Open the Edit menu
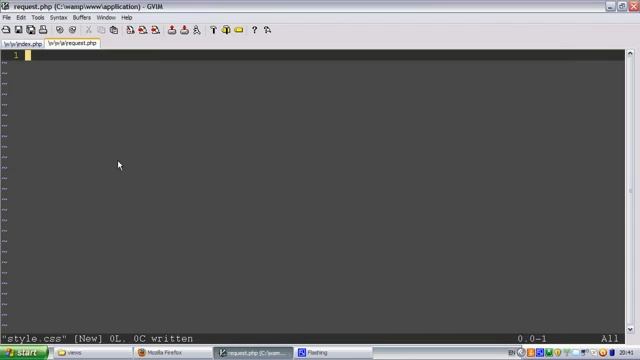Screen dimensions: 640x360 (x=21, y=18)
